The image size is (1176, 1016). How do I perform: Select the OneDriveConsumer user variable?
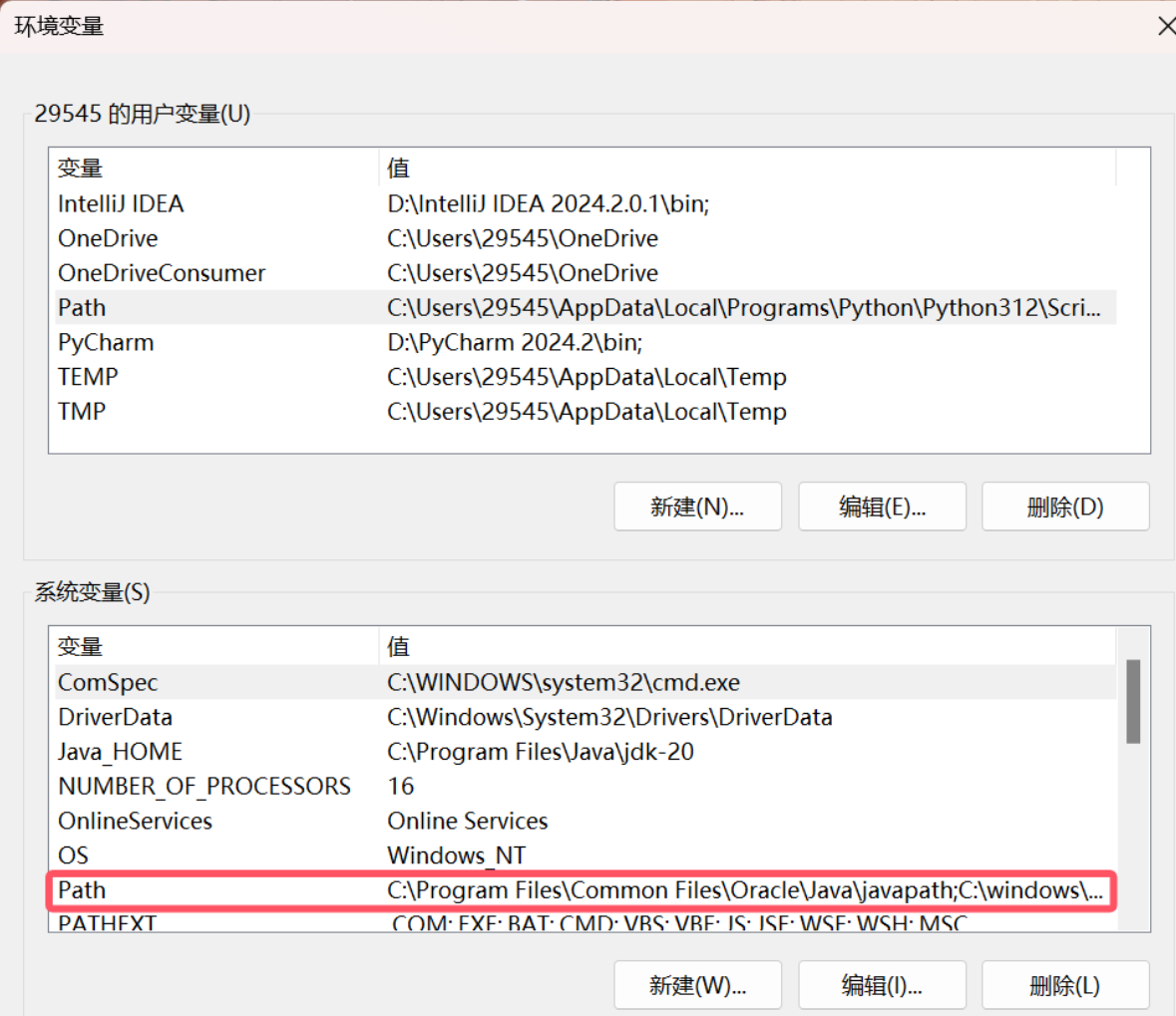pyautogui.click(x=162, y=273)
